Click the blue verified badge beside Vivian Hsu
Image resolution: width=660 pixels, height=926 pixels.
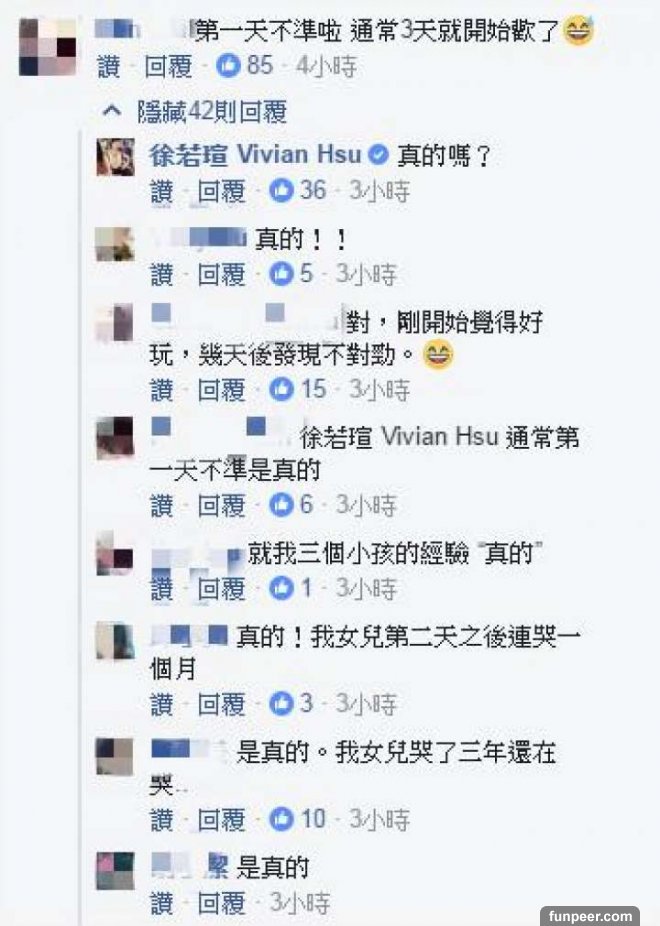[378, 155]
